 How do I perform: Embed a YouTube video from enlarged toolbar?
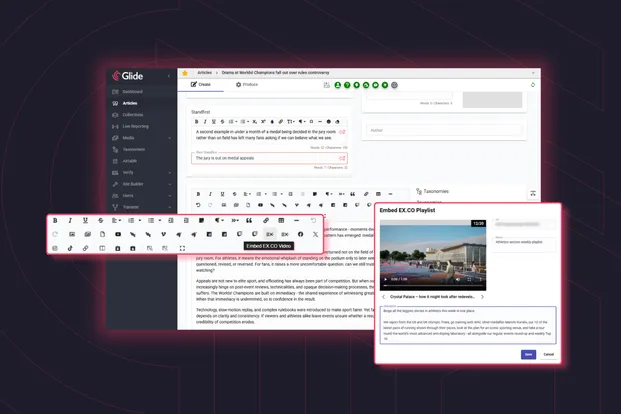click(118, 234)
